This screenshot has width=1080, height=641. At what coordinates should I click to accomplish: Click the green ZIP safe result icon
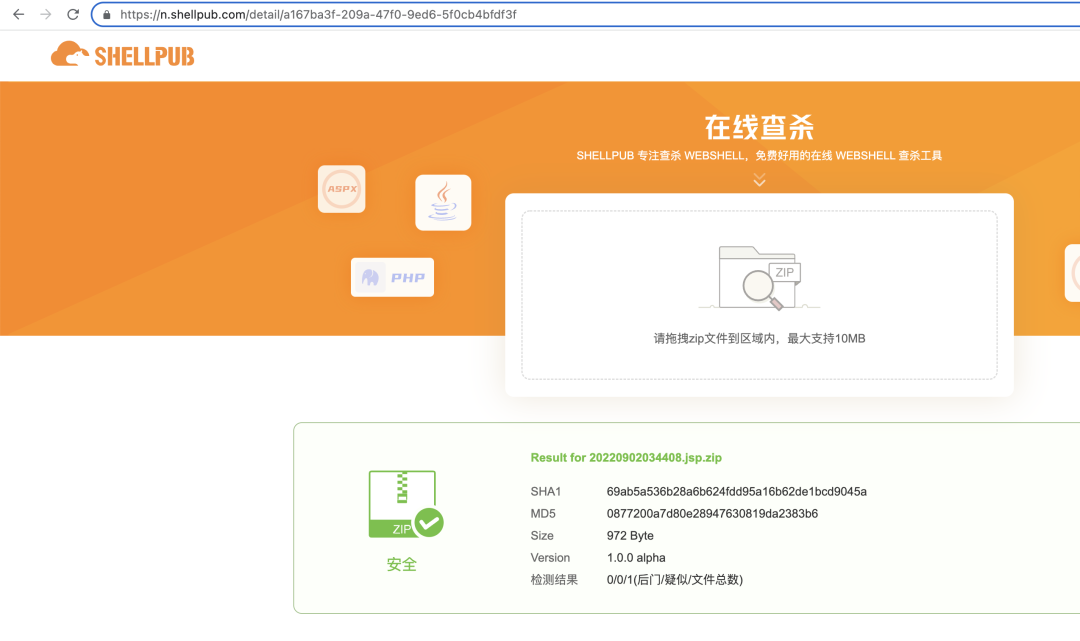(x=406, y=504)
